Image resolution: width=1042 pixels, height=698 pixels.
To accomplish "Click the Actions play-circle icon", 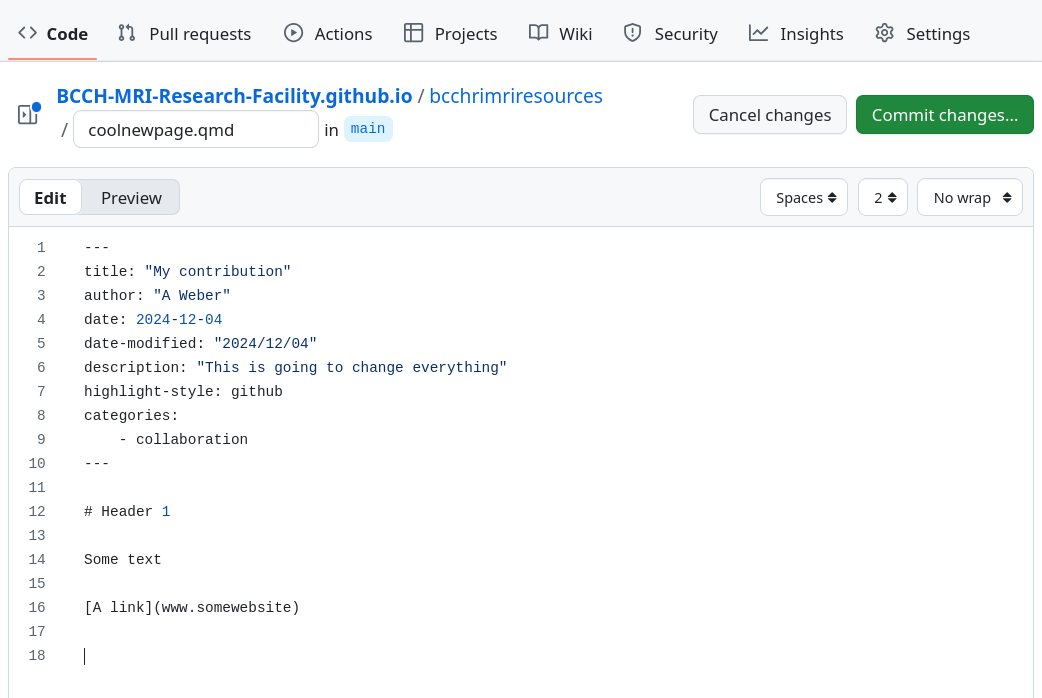I will pos(293,33).
